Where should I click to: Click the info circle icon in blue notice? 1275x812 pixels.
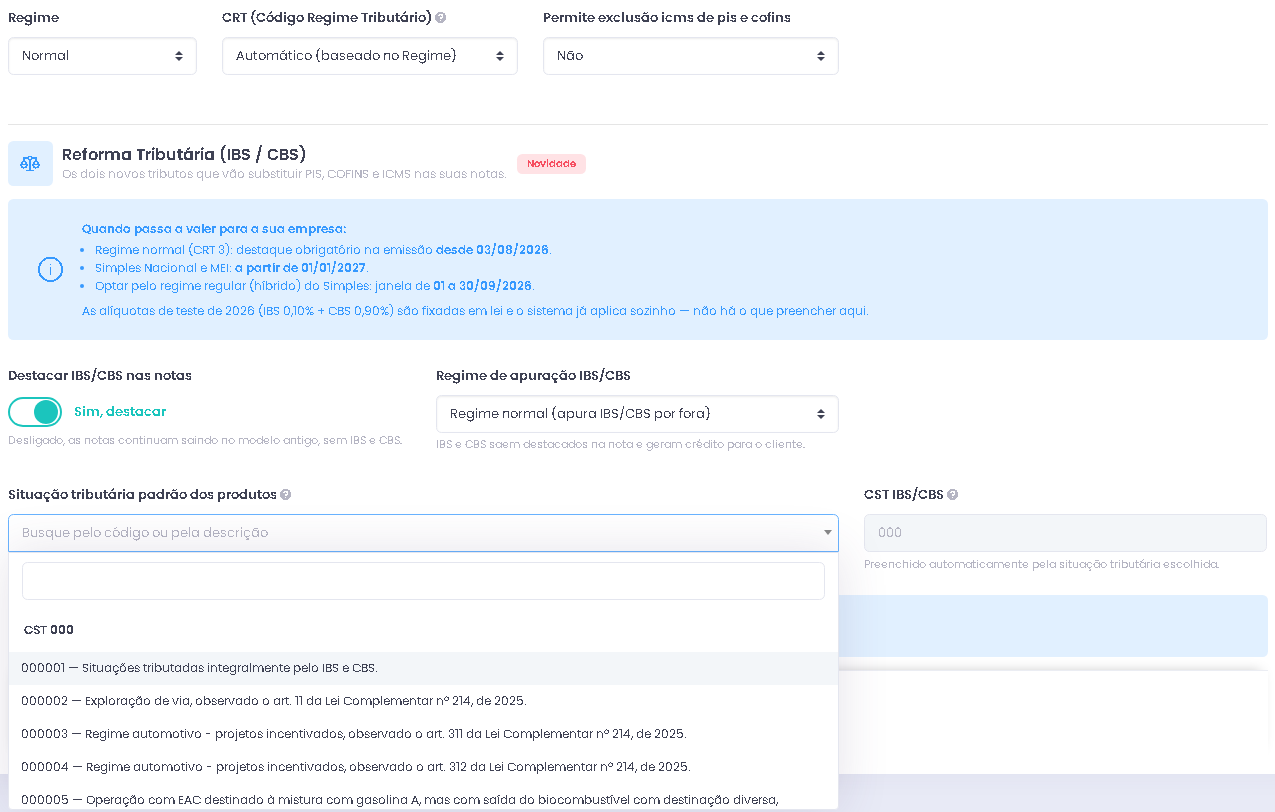50,270
